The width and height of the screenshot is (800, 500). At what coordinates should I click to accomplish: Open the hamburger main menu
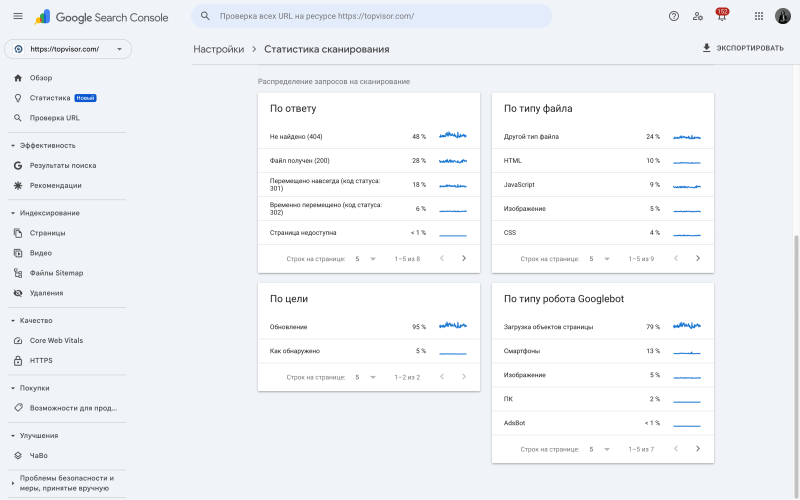[x=17, y=16]
